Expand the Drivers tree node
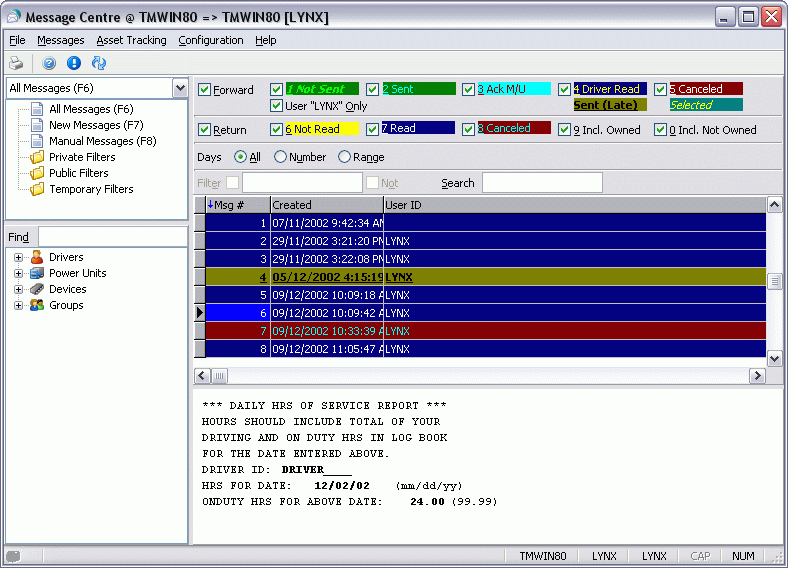Image resolution: width=788 pixels, height=568 pixels. pyautogui.click(x=18, y=257)
